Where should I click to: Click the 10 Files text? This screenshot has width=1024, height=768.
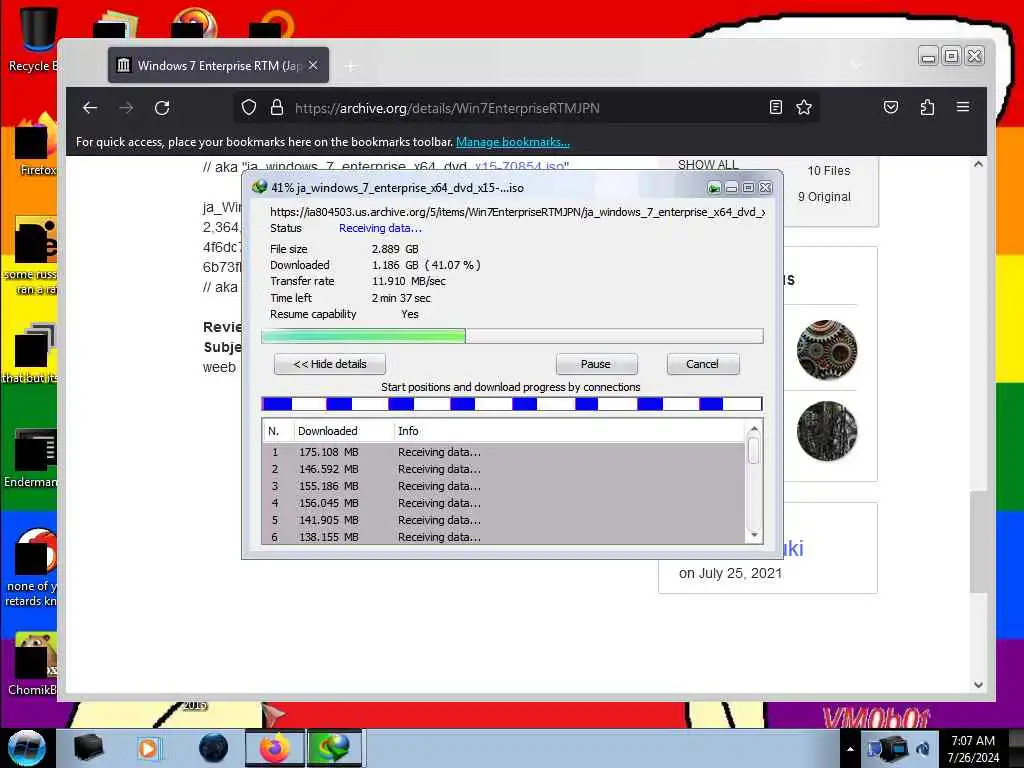point(829,170)
